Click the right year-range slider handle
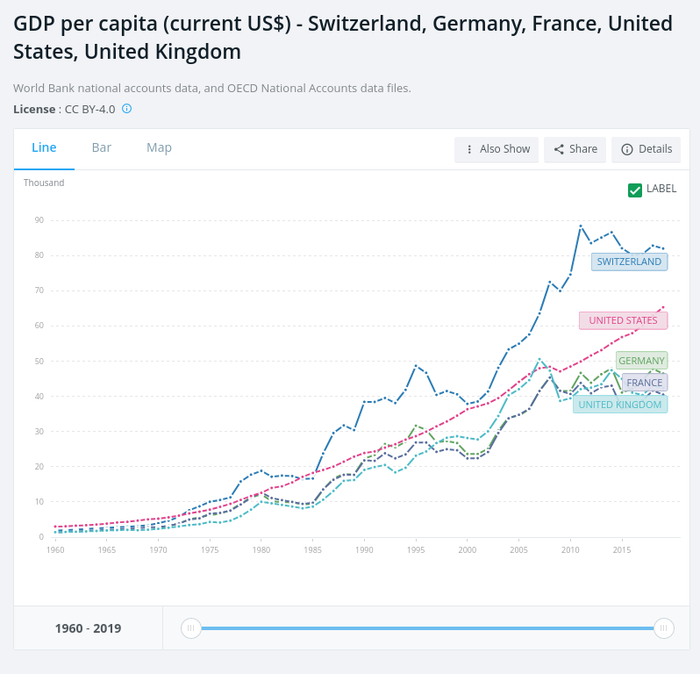The height and width of the screenshot is (674, 700). click(x=662, y=628)
